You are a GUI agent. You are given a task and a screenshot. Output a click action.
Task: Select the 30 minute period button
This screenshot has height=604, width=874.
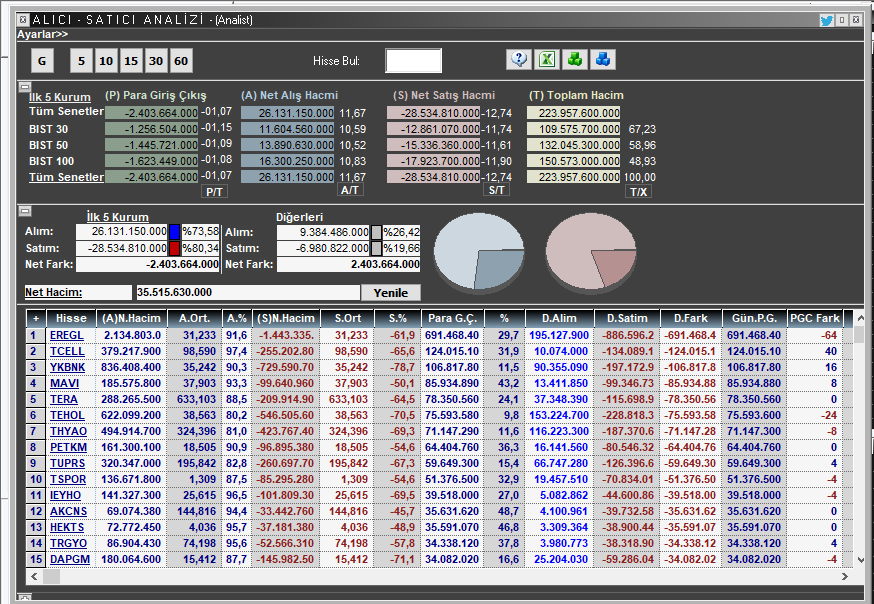(156, 61)
